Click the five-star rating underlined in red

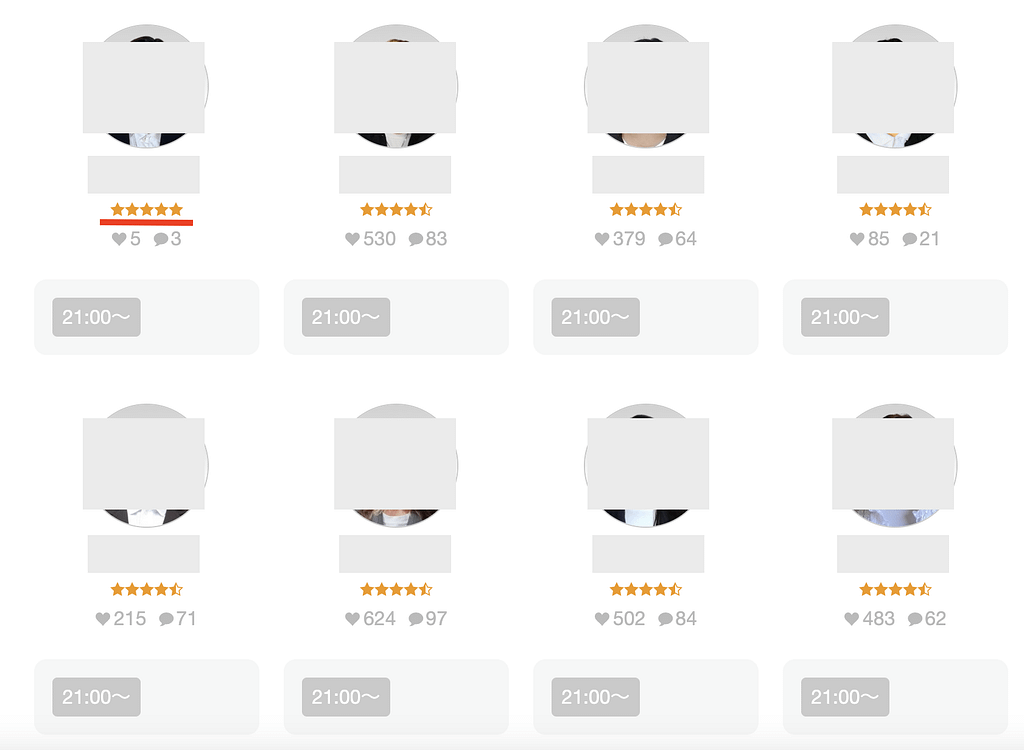[147, 210]
